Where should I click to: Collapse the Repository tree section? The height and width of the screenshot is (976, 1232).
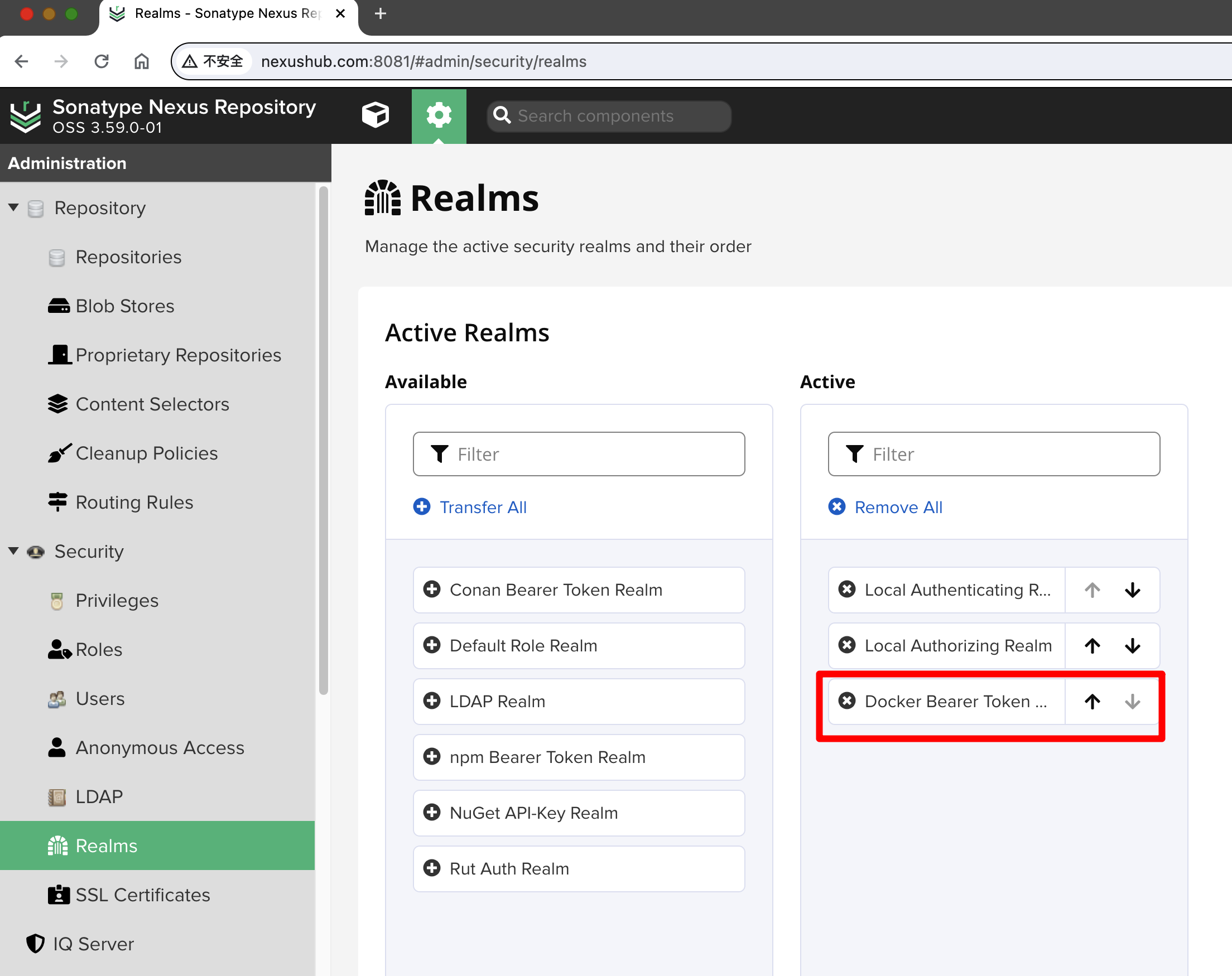[14, 207]
